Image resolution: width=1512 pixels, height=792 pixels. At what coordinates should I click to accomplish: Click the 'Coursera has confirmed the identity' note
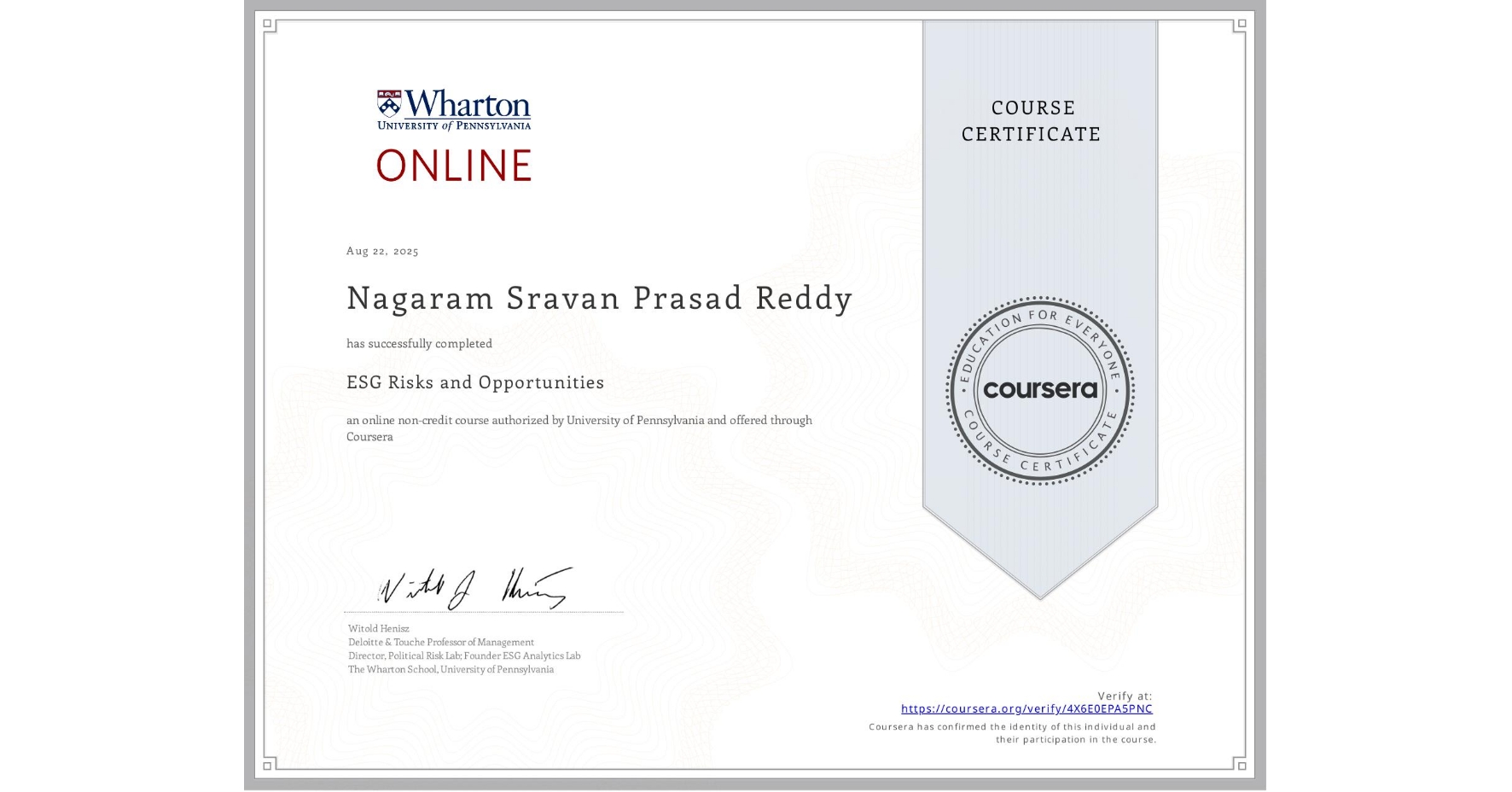(1013, 733)
